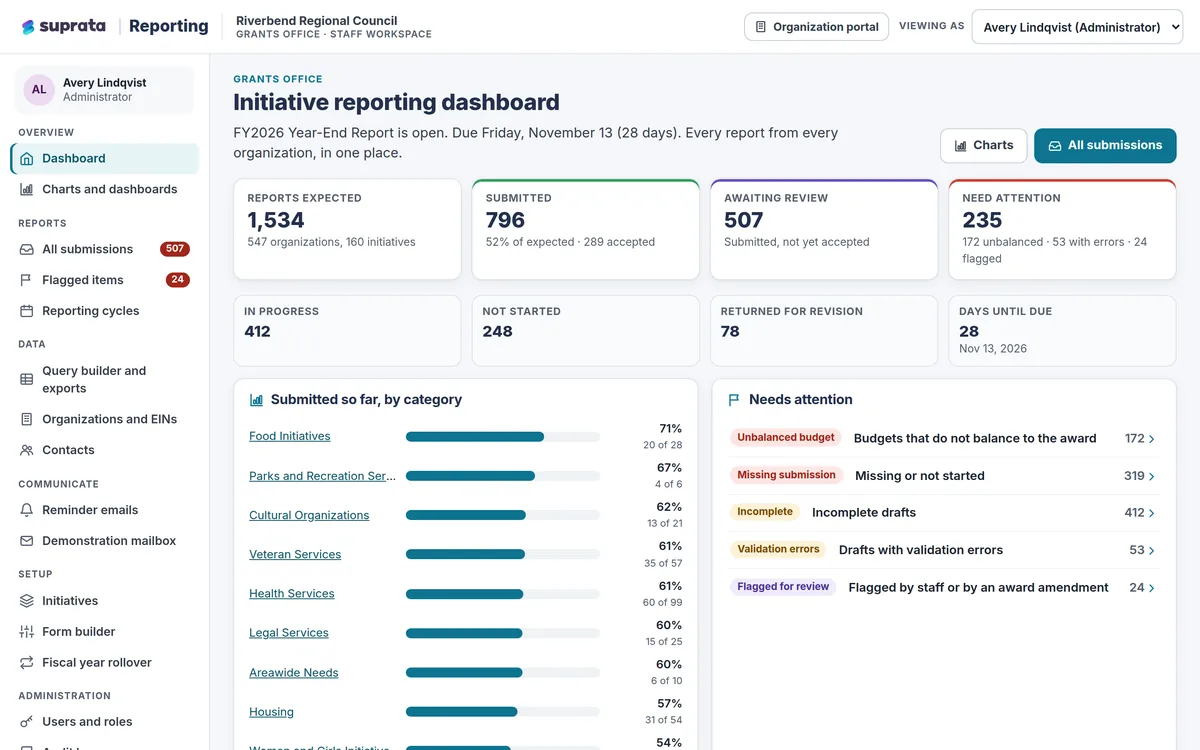Click the Query builder table icon
This screenshot has height=750, width=1200.
(27, 379)
